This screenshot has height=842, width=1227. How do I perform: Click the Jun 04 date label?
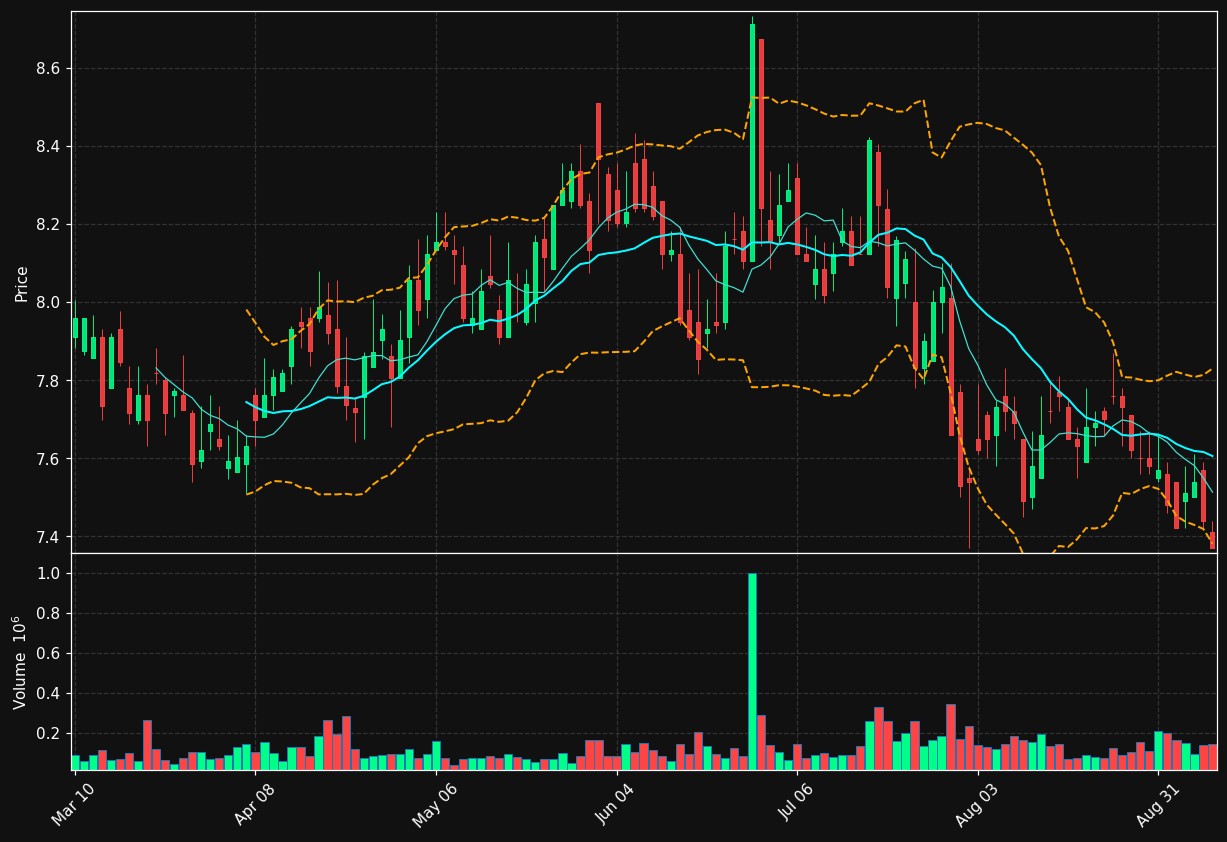point(615,804)
